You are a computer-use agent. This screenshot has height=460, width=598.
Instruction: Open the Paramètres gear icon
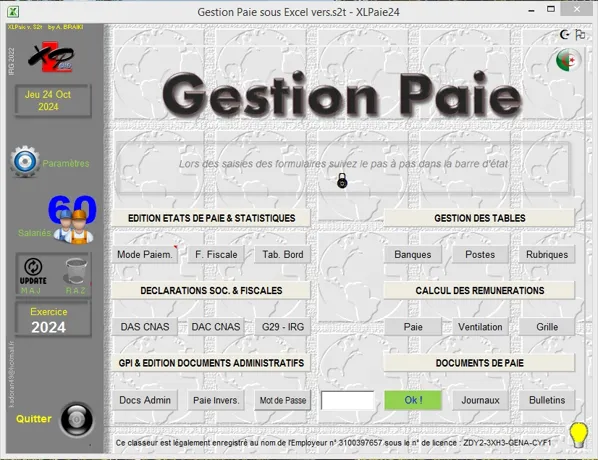click(x=25, y=162)
